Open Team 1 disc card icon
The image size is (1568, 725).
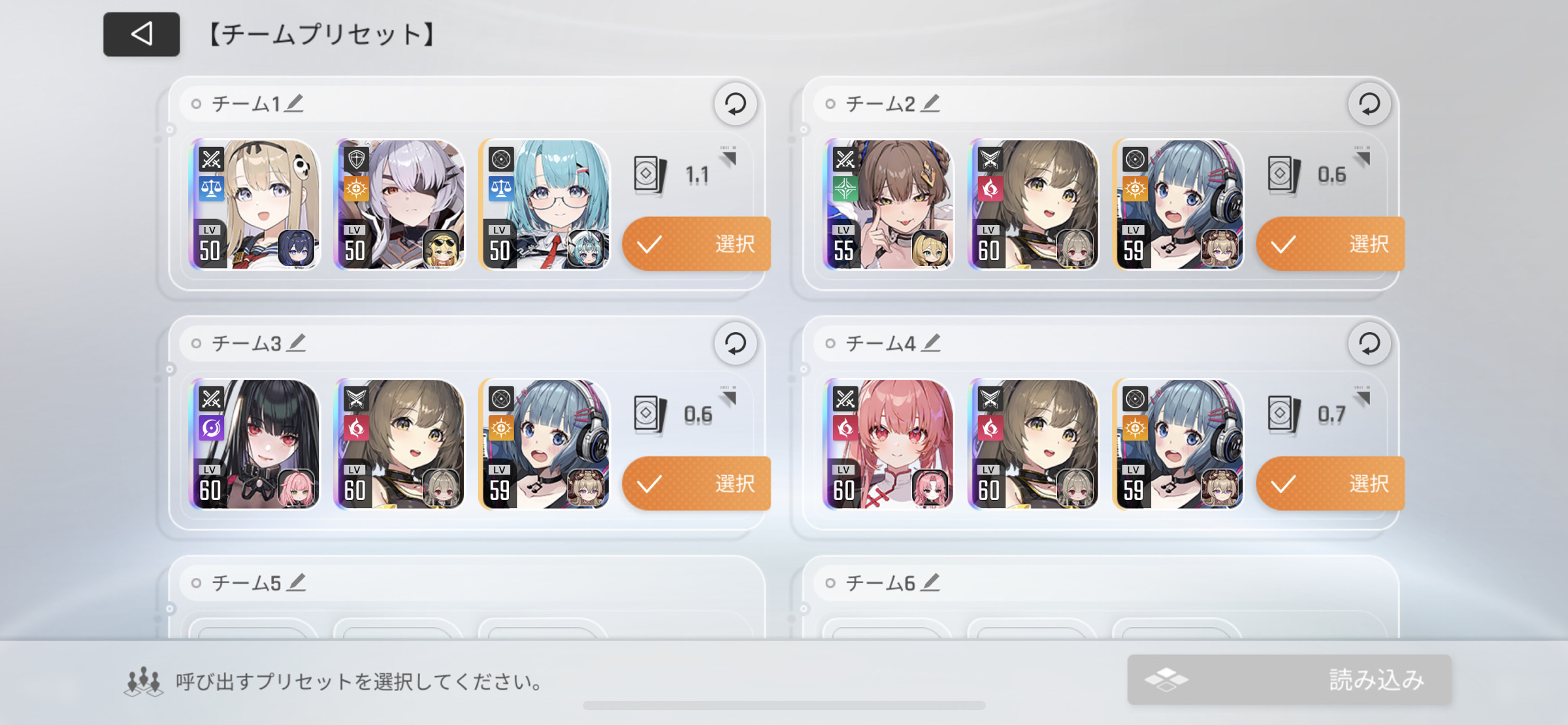point(649,175)
